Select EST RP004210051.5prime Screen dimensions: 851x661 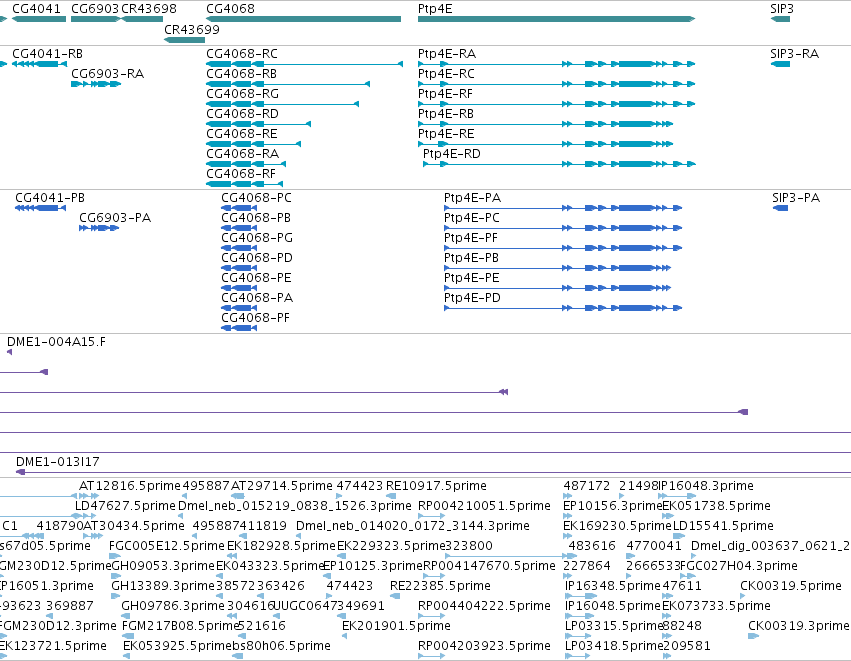coord(484,506)
